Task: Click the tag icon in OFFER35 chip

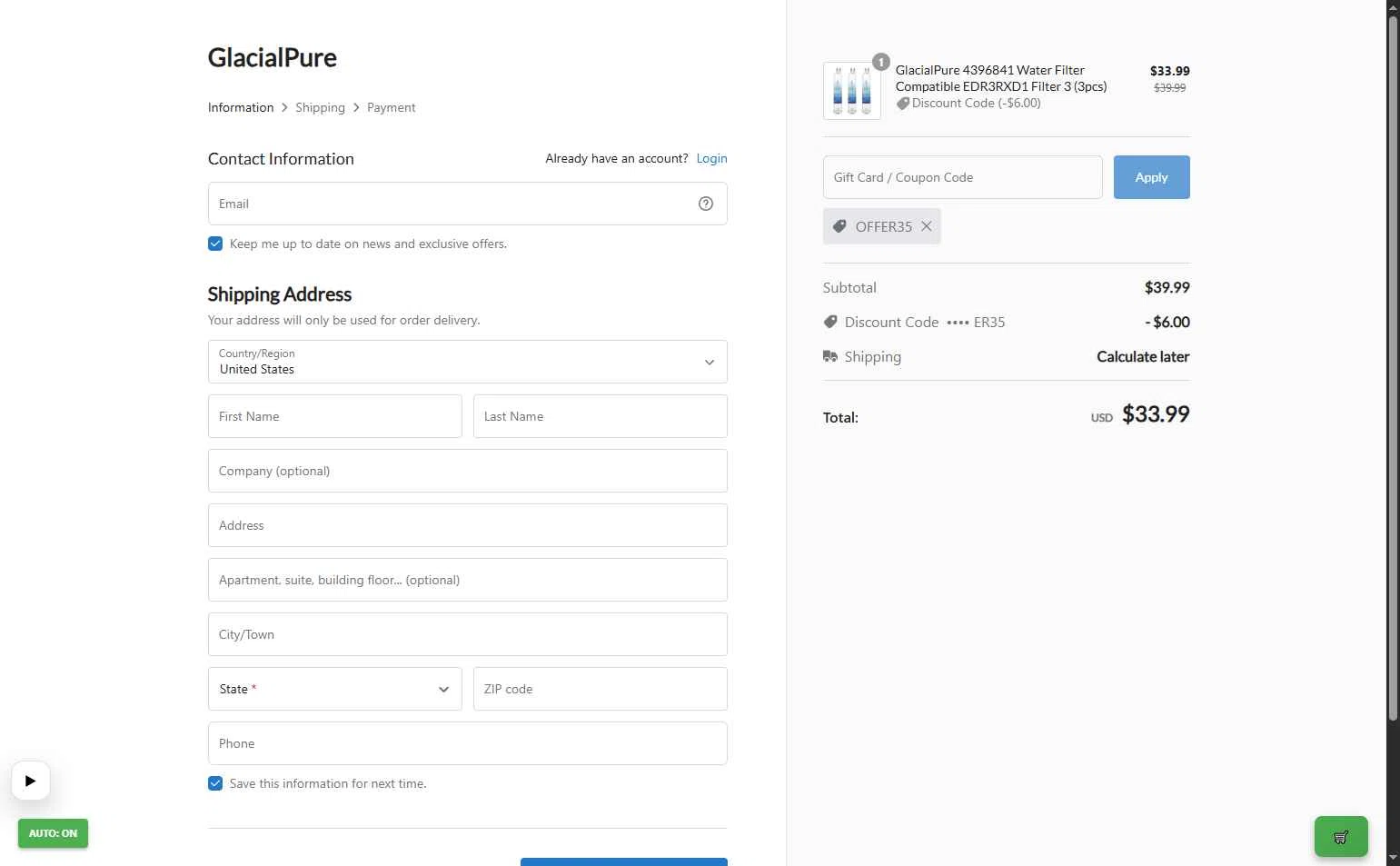Action: [x=840, y=226]
